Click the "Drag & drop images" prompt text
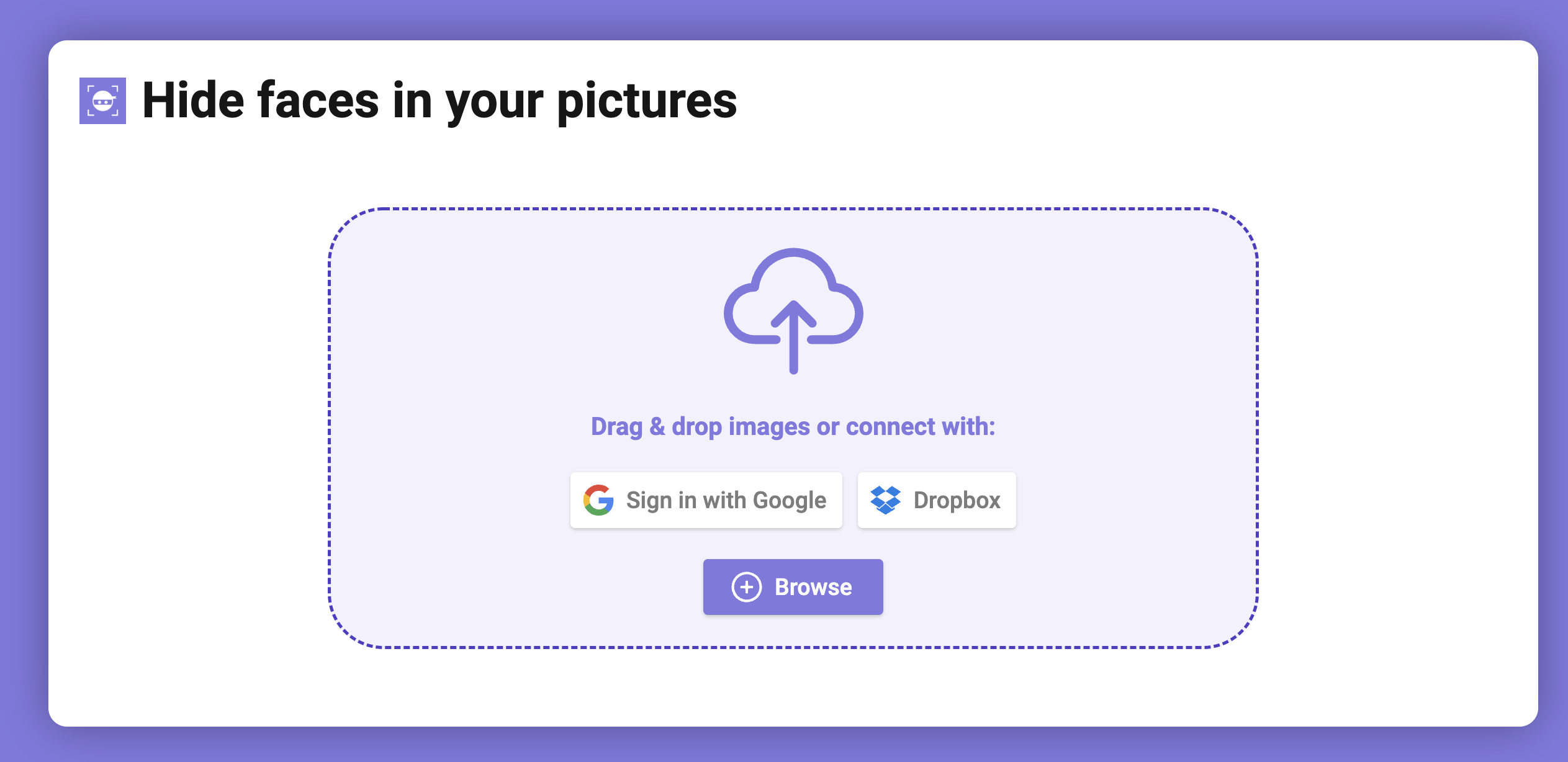Viewport: 1568px width, 762px height. [x=700, y=427]
